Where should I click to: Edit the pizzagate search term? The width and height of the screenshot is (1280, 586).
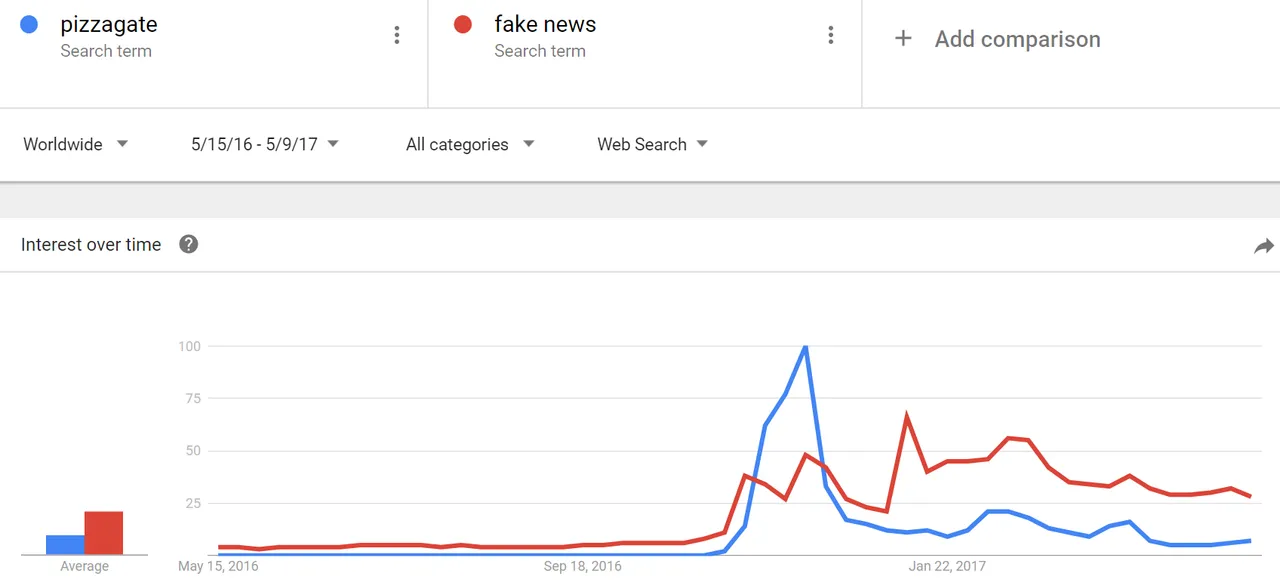pyautogui.click(x=109, y=24)
